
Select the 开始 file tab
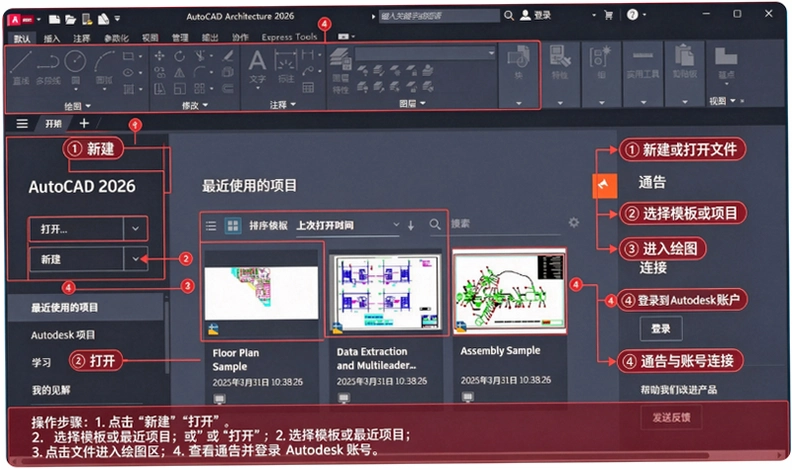(x=53, y=124)
